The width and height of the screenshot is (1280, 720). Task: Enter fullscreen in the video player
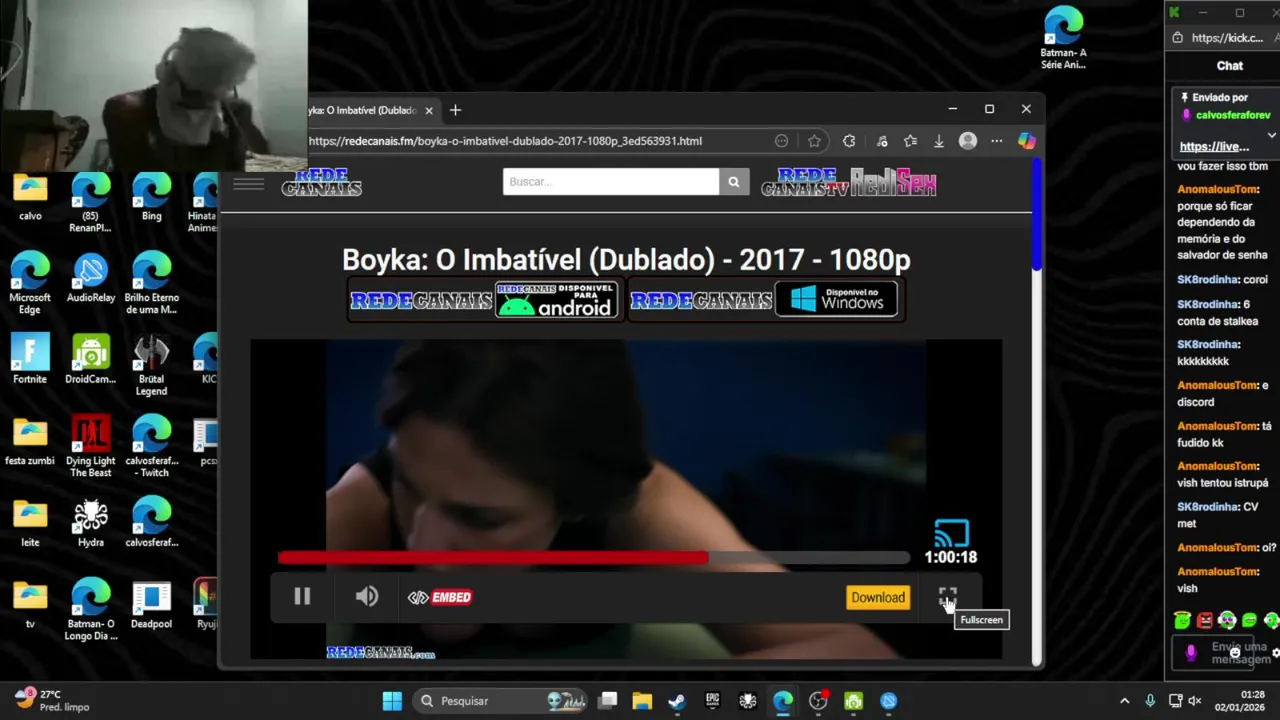[948, 597]
